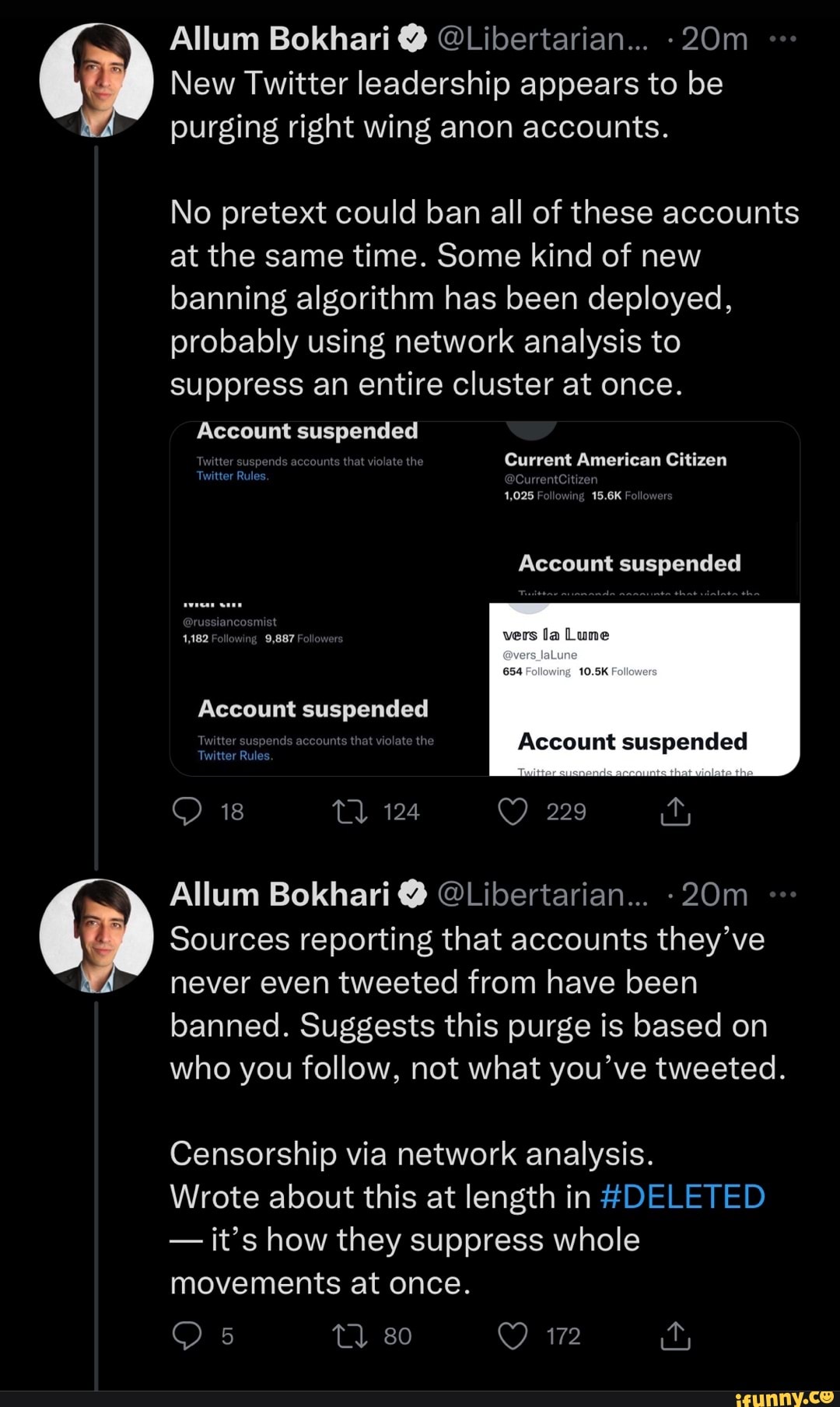Viewport: 840px width, 1407px height.
Task: Reply to the second tweet
Action: pyautogui.click(x=187, y=1336)
